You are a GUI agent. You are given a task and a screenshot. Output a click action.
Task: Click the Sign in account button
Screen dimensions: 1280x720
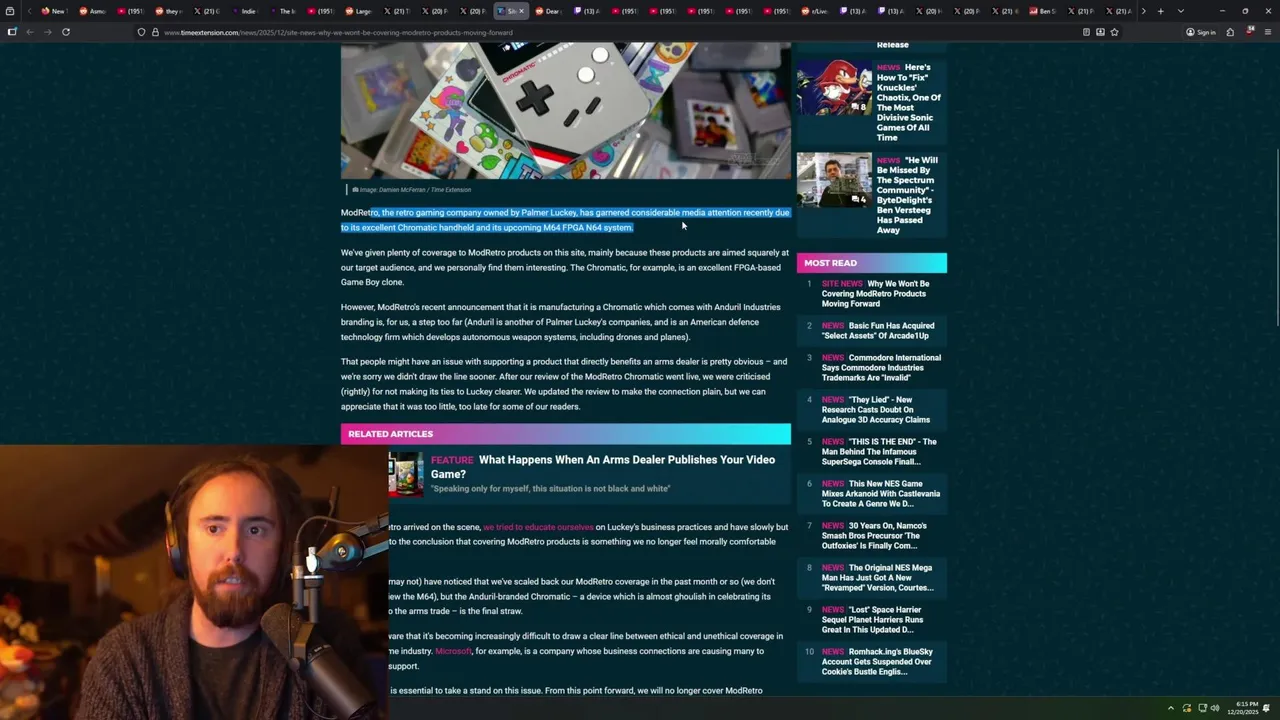1201,32
